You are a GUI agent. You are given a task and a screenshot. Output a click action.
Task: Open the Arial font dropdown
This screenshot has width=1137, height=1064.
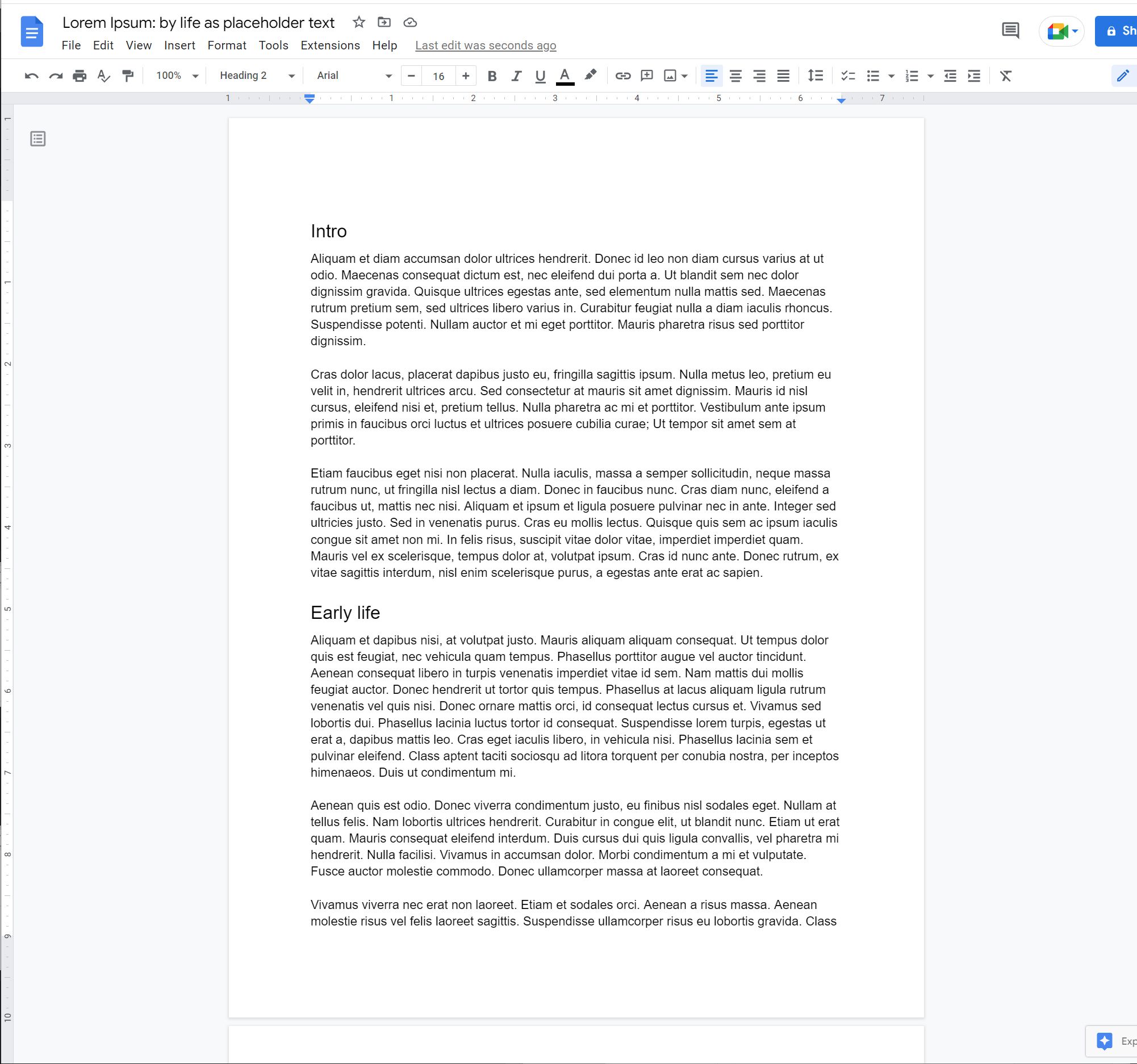click(x=351, y=75)
